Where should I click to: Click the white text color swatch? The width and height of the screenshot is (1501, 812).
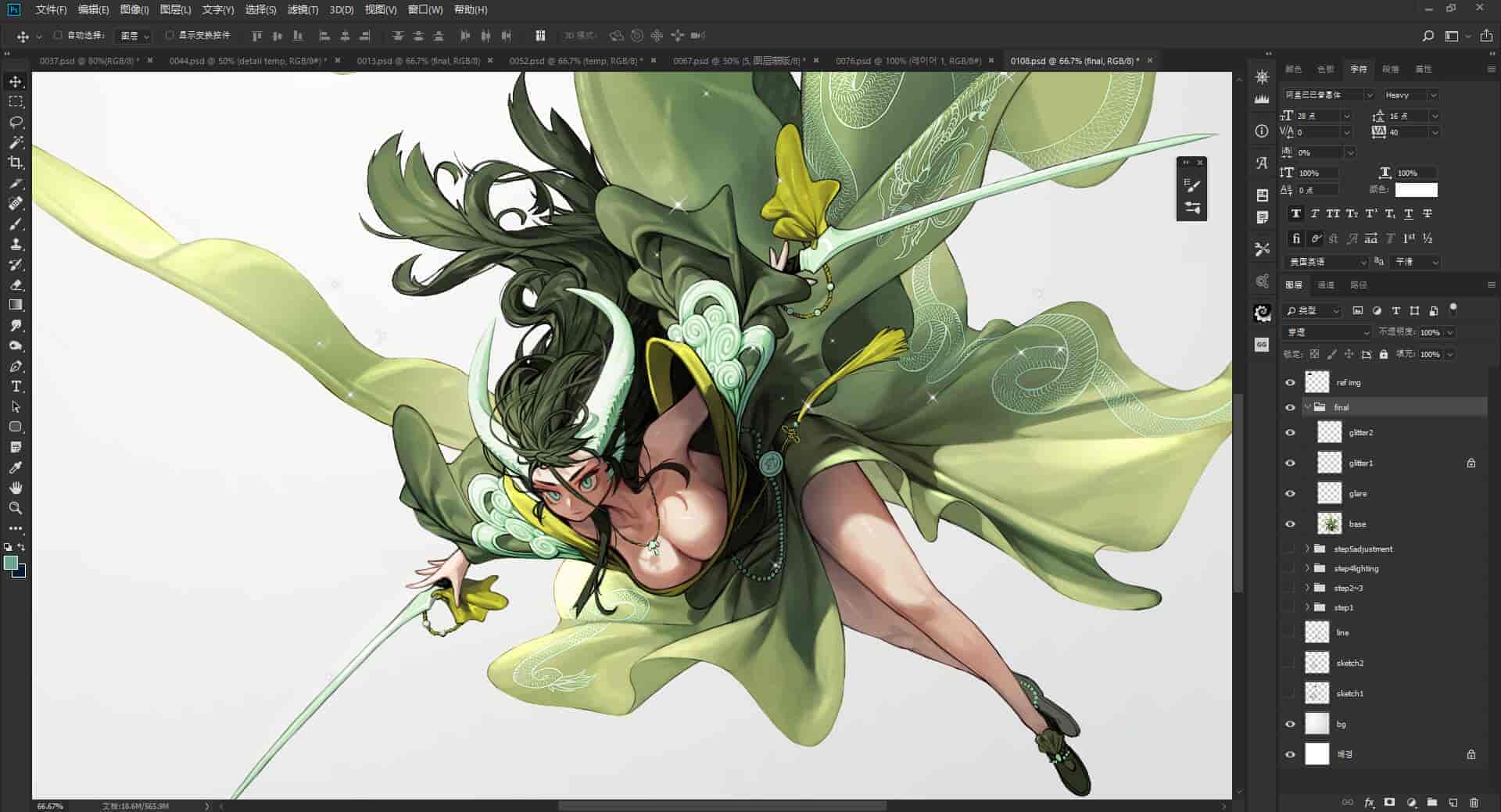point(1416,190)
